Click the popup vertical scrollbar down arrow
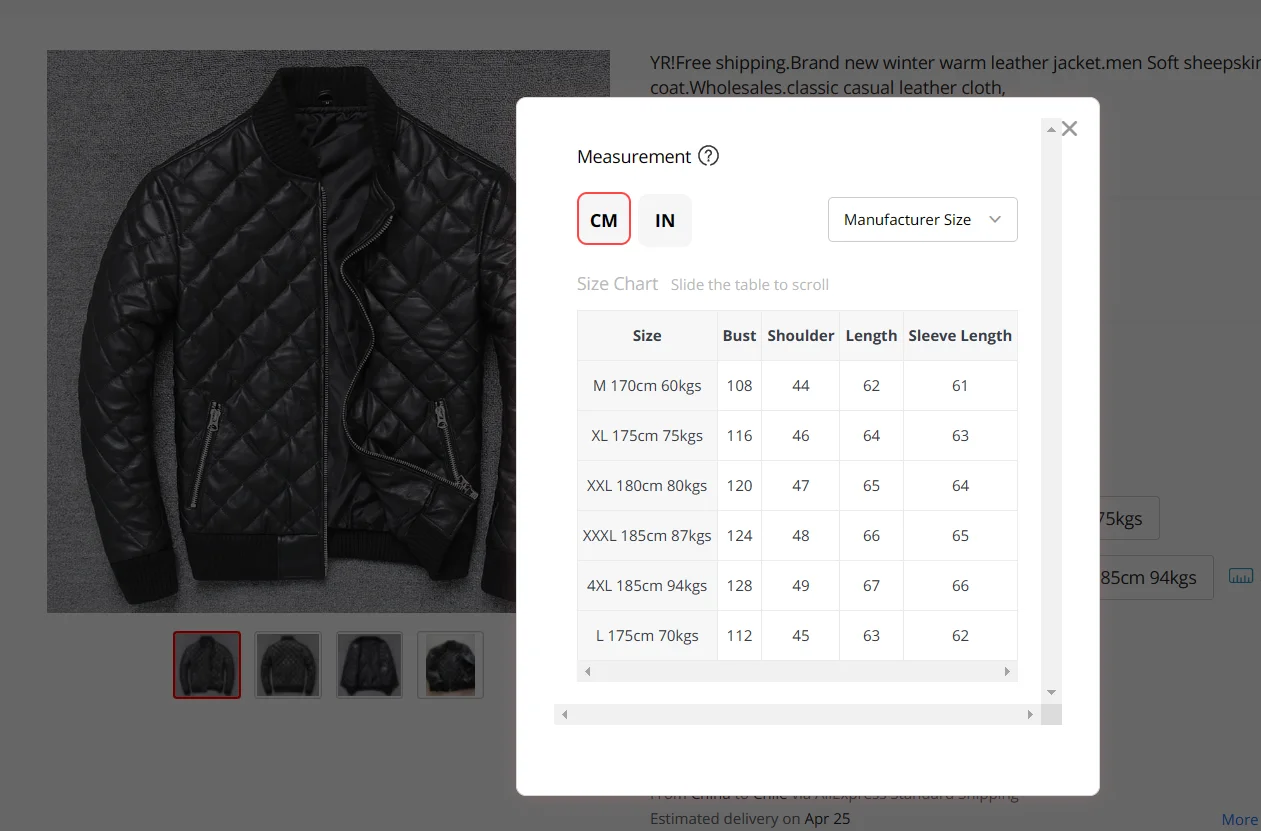 1050,692
